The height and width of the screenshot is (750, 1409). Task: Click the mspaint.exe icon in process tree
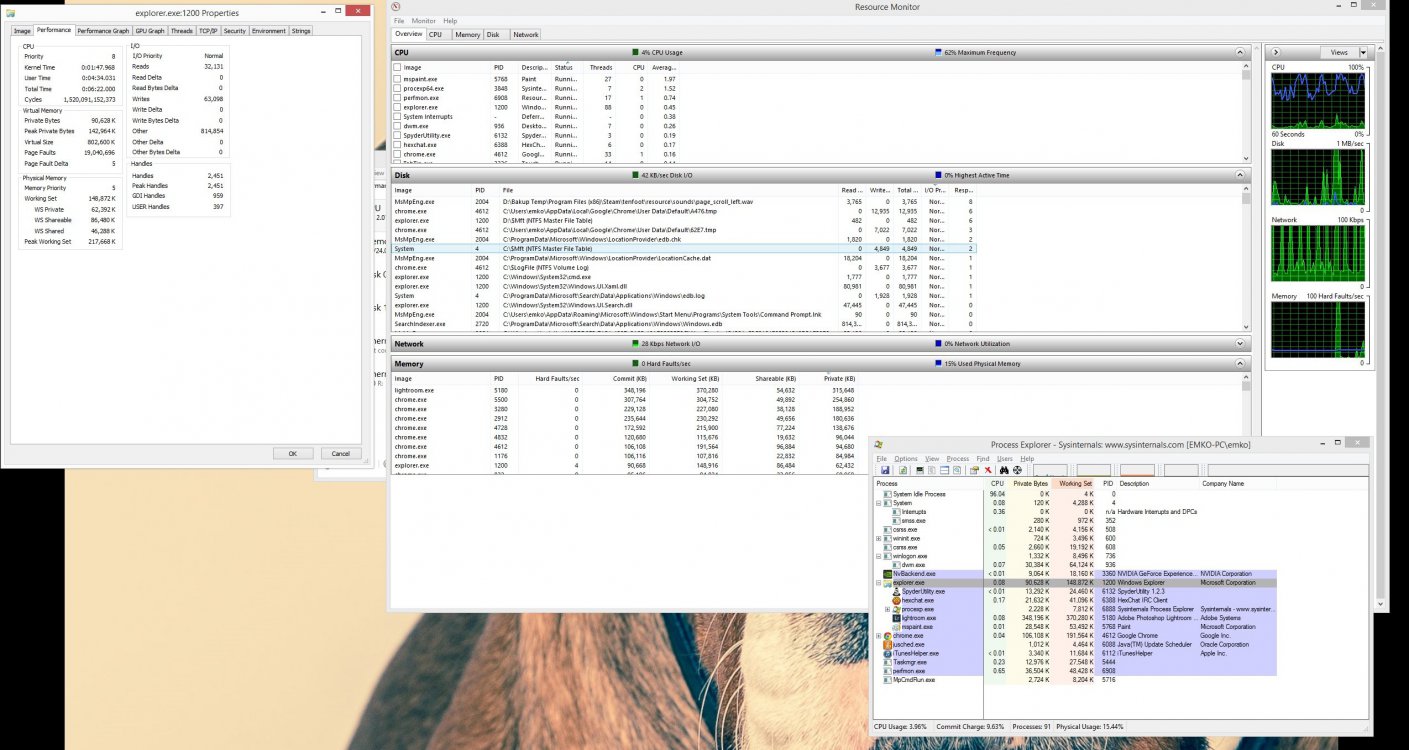coord(896,627)
